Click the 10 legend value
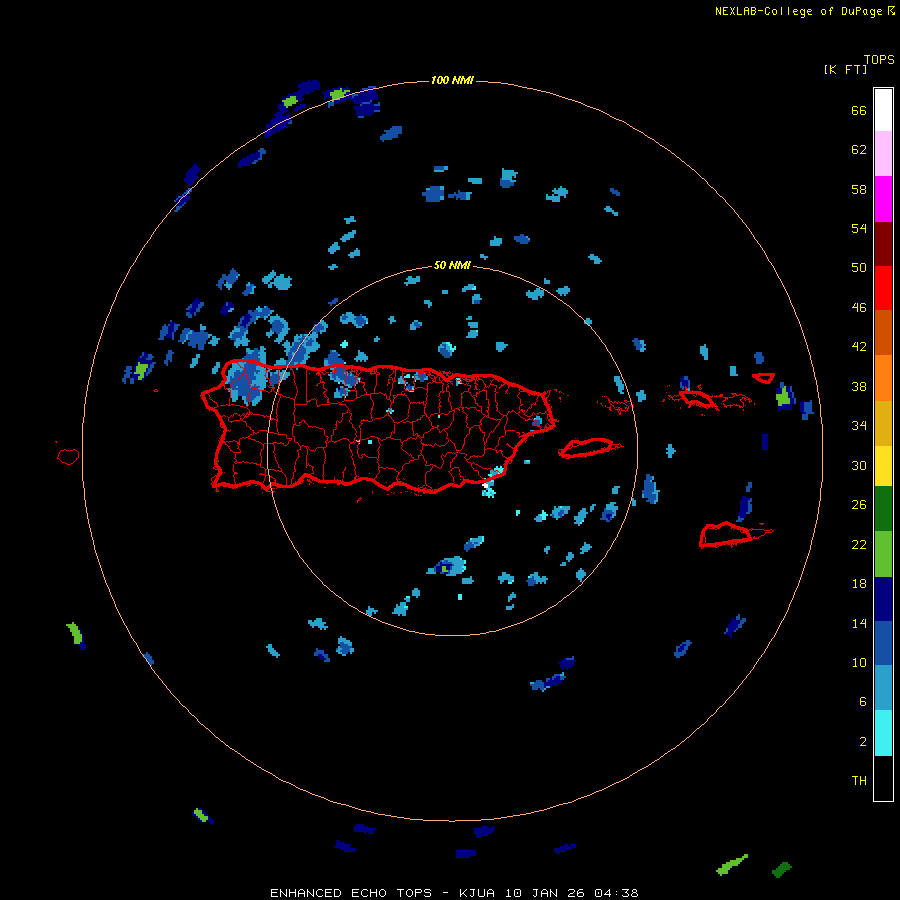Screen dimensions: 900x900 (859, 662)
